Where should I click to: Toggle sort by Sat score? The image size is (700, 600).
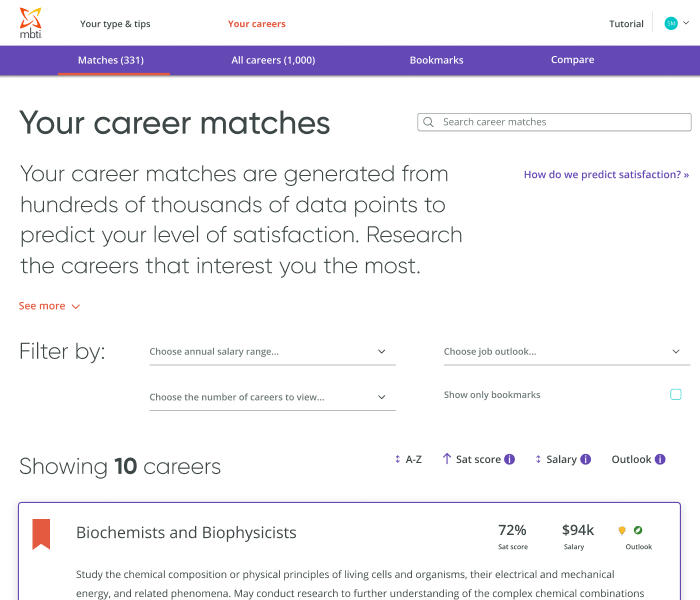point(470,460)
